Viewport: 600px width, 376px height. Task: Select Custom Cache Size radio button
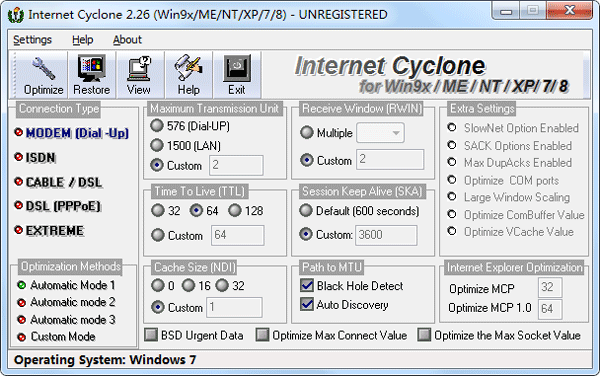(158, 307)
